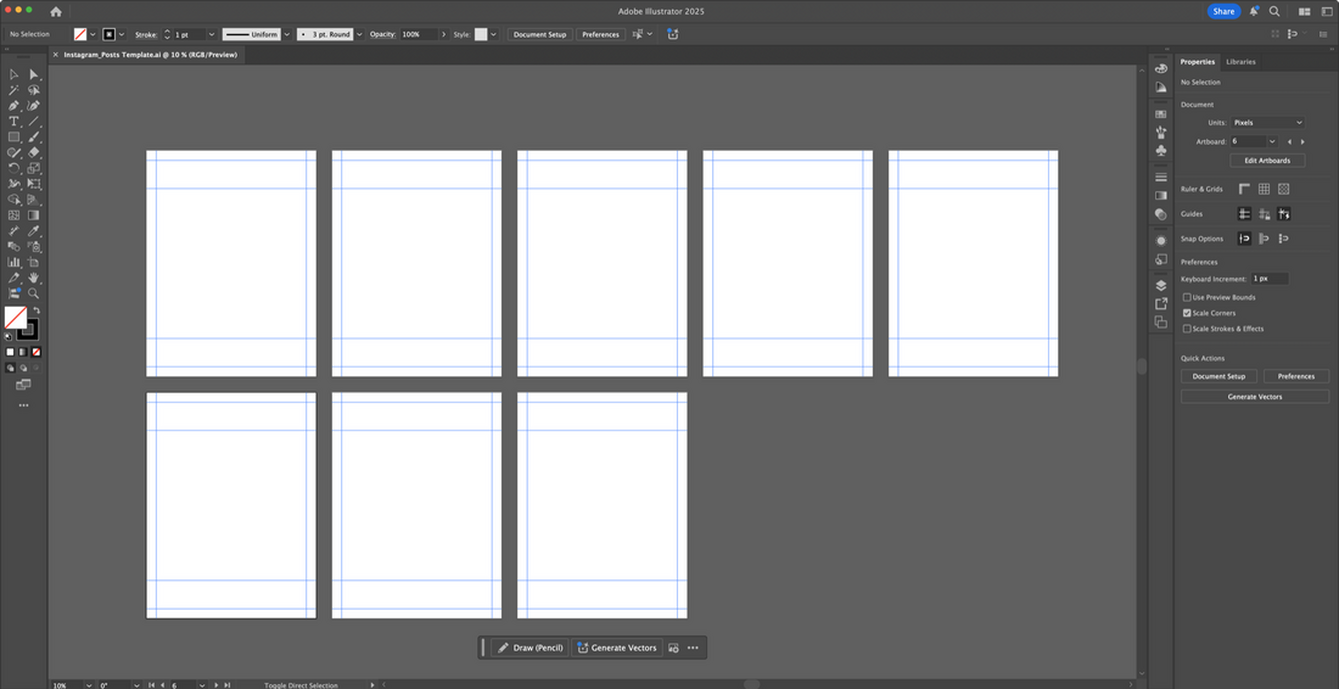This screenshot has height=689, width=1339.
Task: Enable Use Preview Bounds checkbox
Action: click(x=1187, y=297)
